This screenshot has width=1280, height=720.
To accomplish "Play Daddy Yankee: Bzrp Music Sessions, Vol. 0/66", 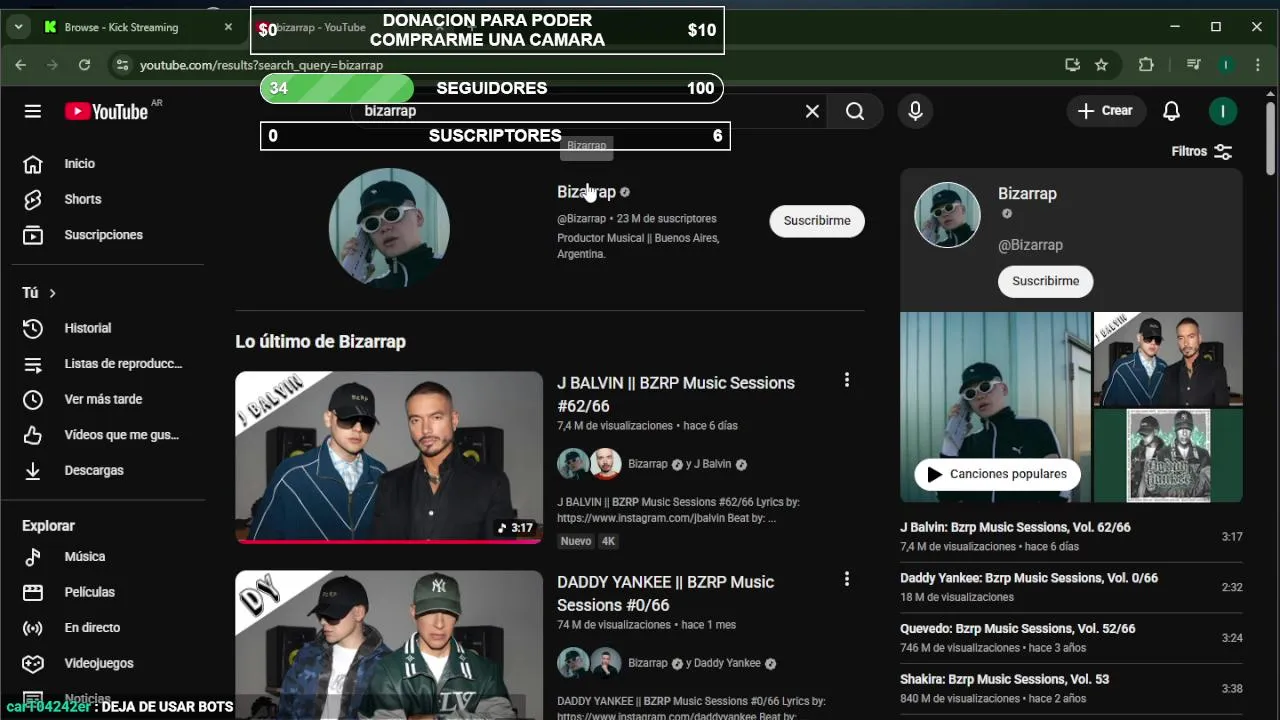I will tap(1071, 587).
